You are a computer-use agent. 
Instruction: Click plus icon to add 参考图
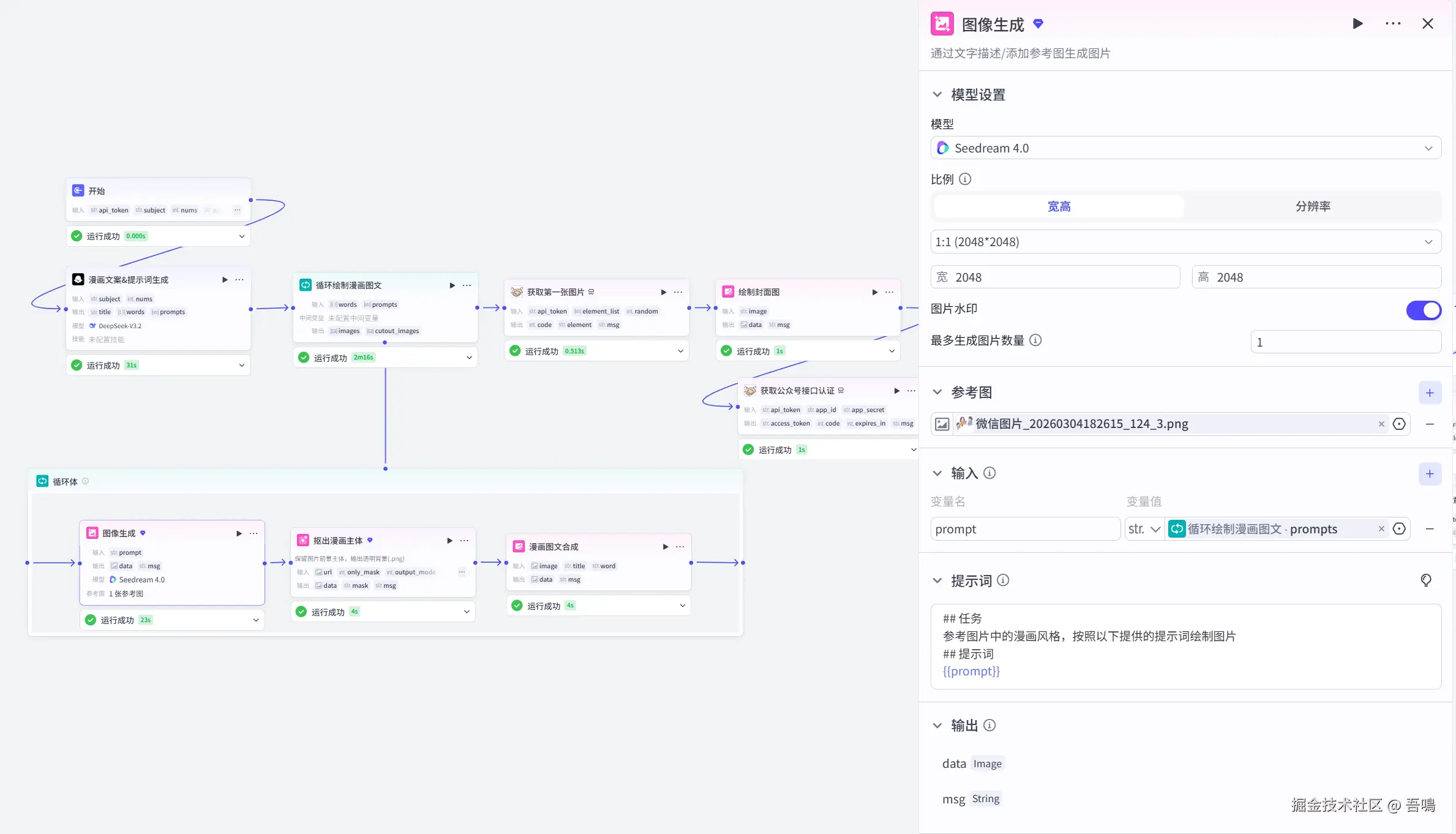coord(1430,393)
